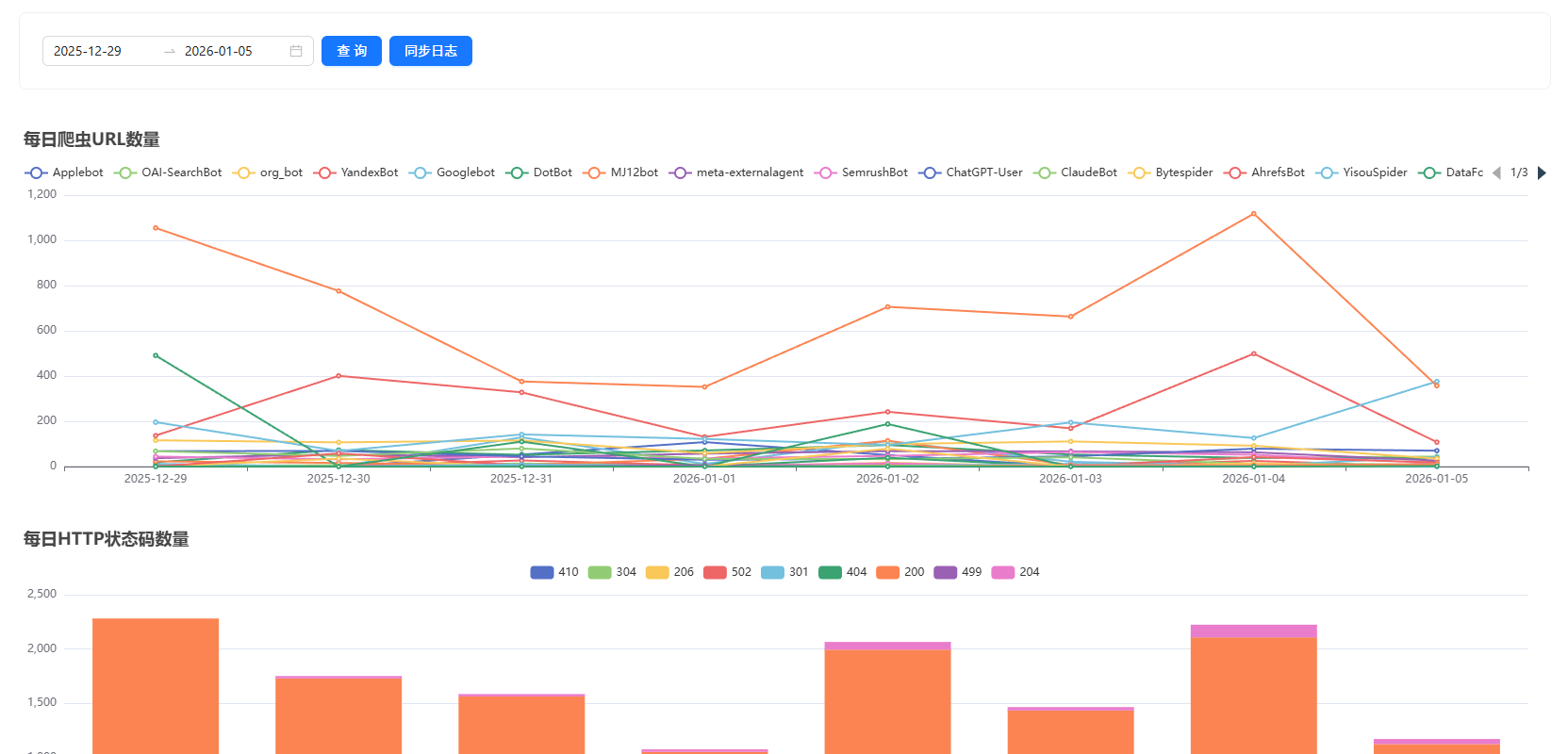1568x754 pixels.
Task: Click the 200 status code color swatch
Action: tap(887, 572)
